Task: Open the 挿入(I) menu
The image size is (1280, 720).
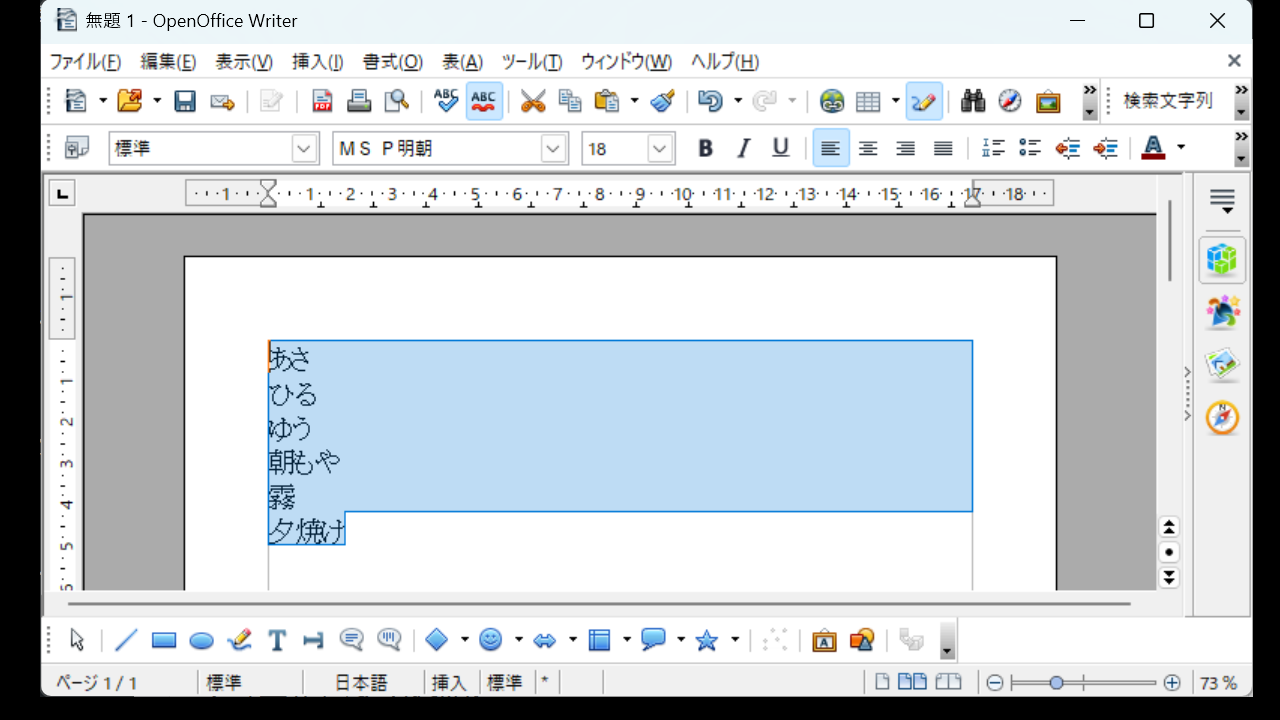Action: coord(318,62)
